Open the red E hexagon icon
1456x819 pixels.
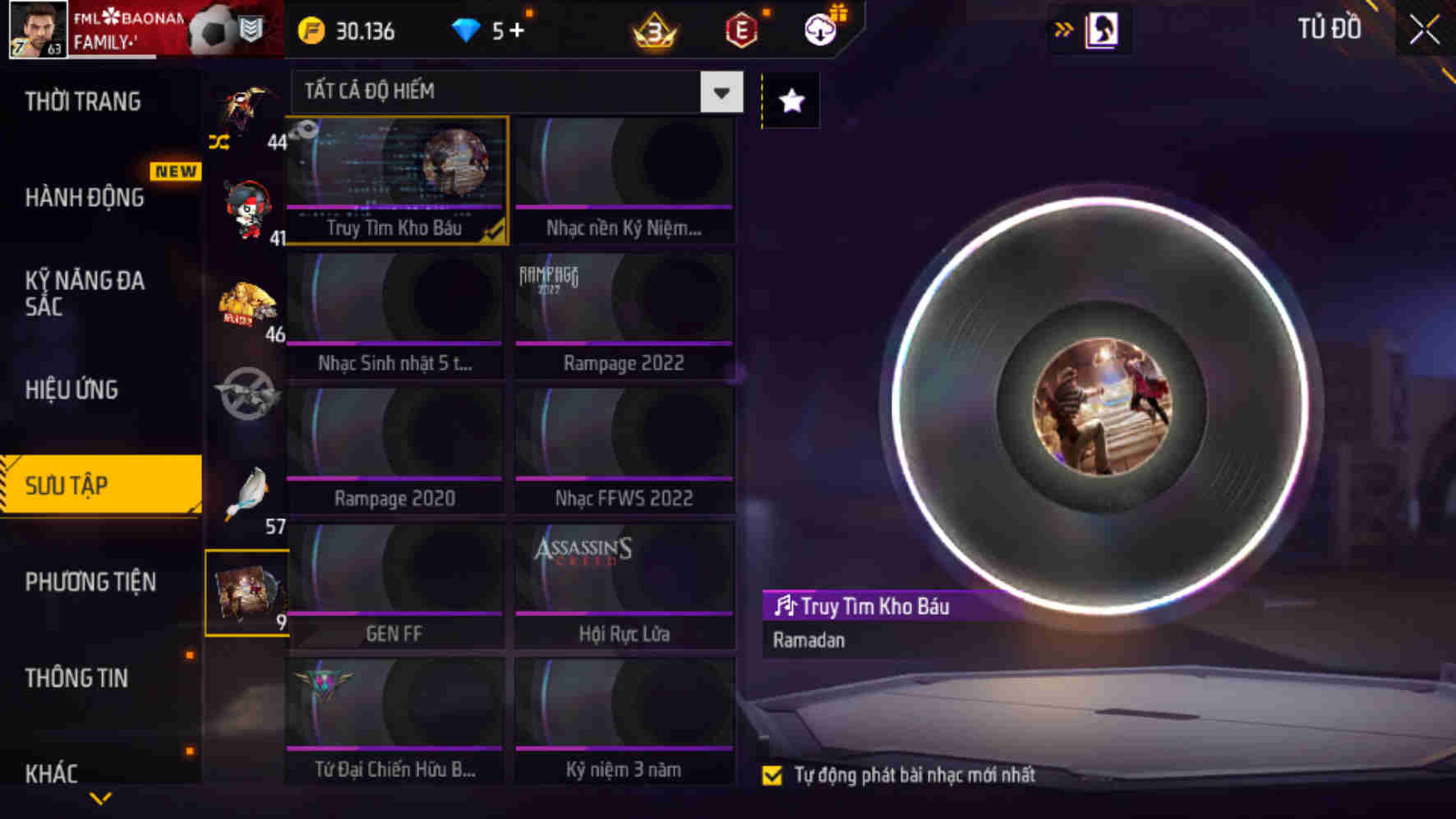(740, 31)
